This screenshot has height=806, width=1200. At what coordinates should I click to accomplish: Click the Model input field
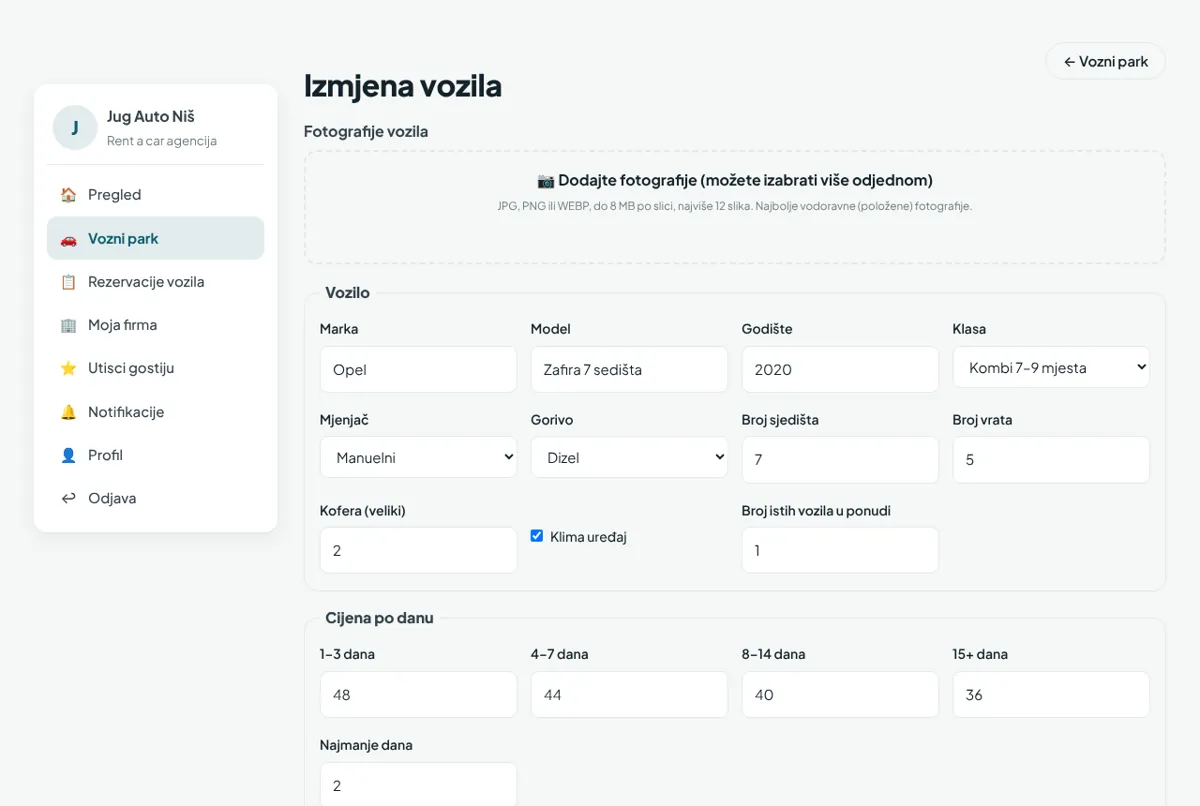point(629,369)
